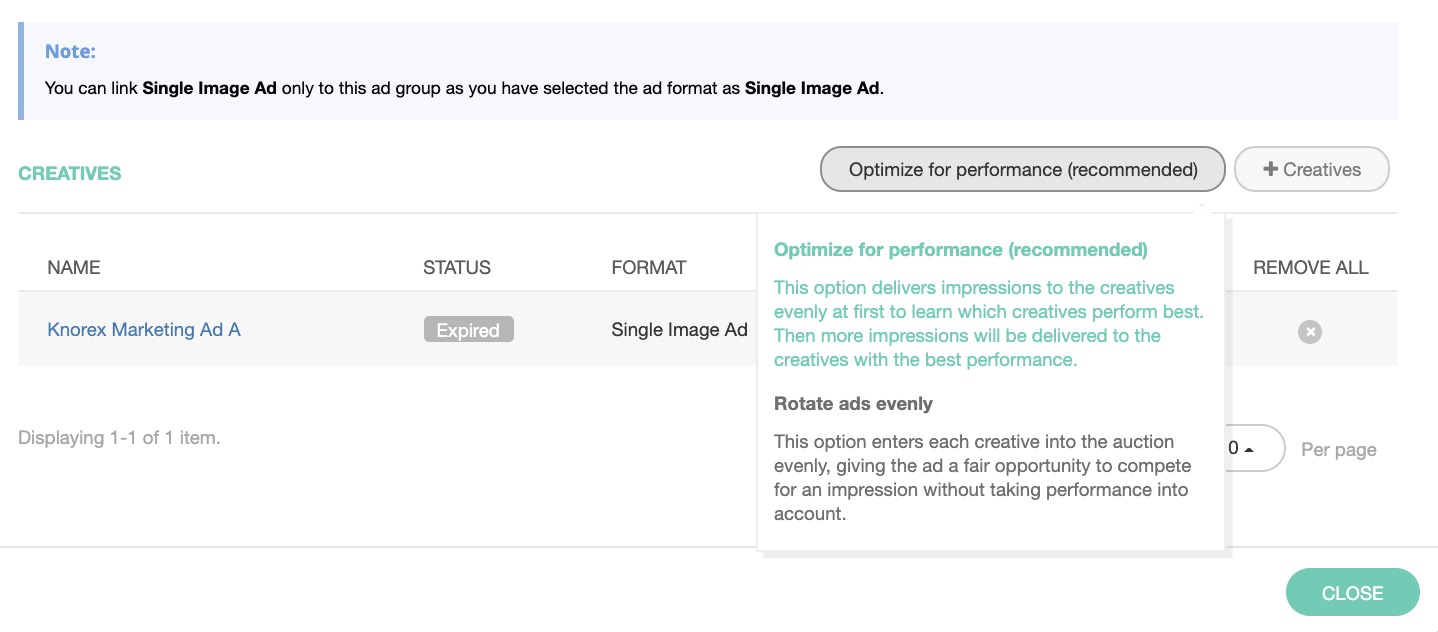Image resolution: width=1438 pixels, height=632 pixels.
Task: Click the Displaying 1-1 of 1 item text
Action: (119, 437)
